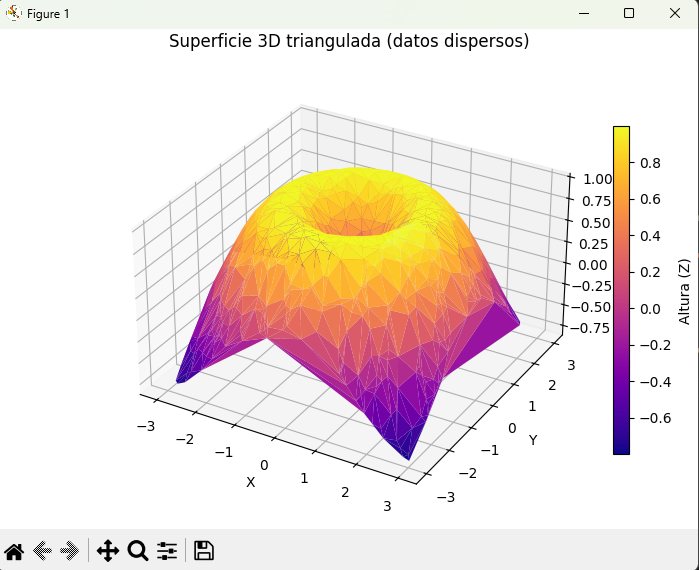Open Configure subplots sliders icon
This screenshot has height=570, width=699.
(x=167, y=550)
